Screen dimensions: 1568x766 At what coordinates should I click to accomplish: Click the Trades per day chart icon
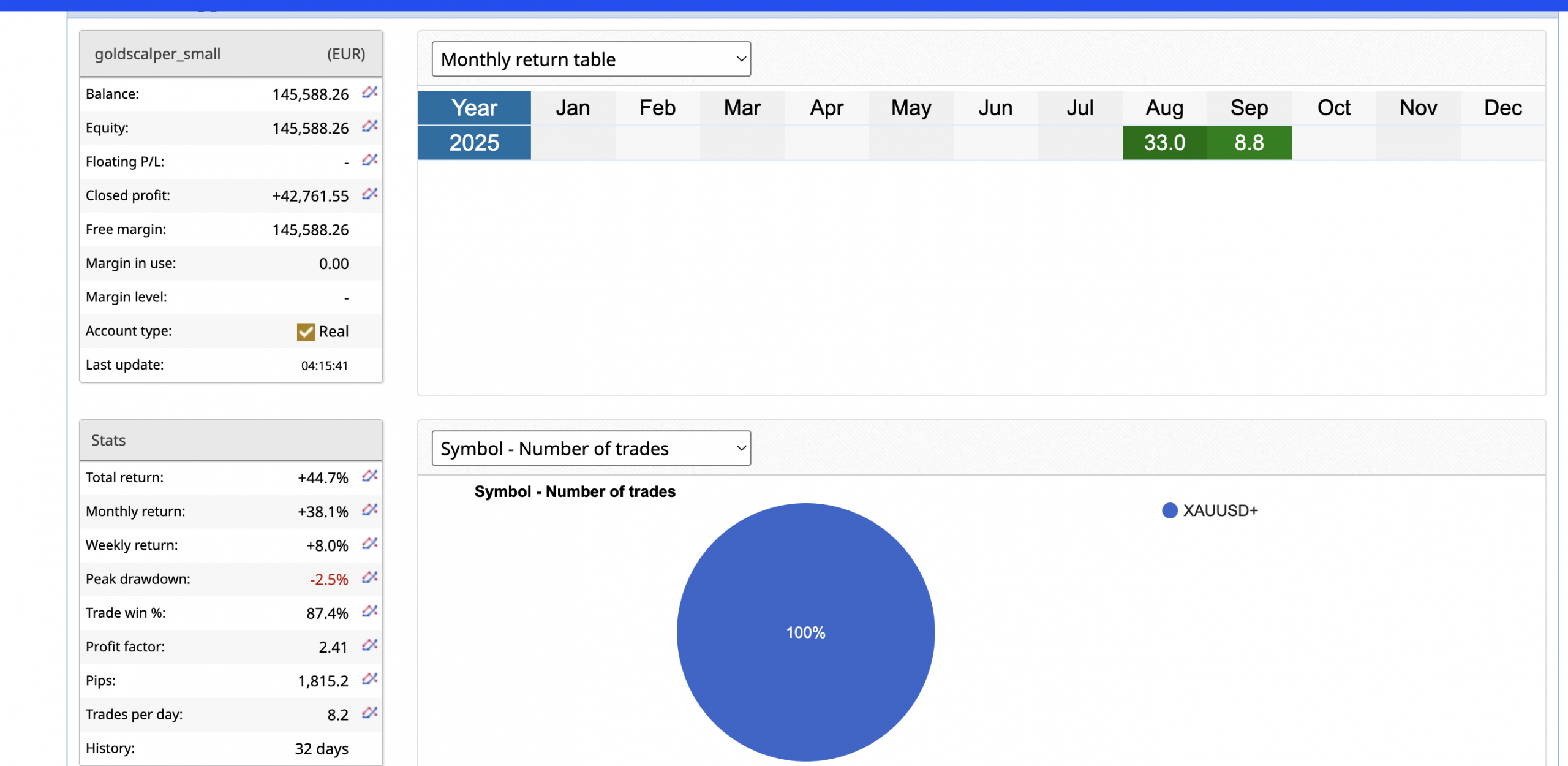pos(369,713)
